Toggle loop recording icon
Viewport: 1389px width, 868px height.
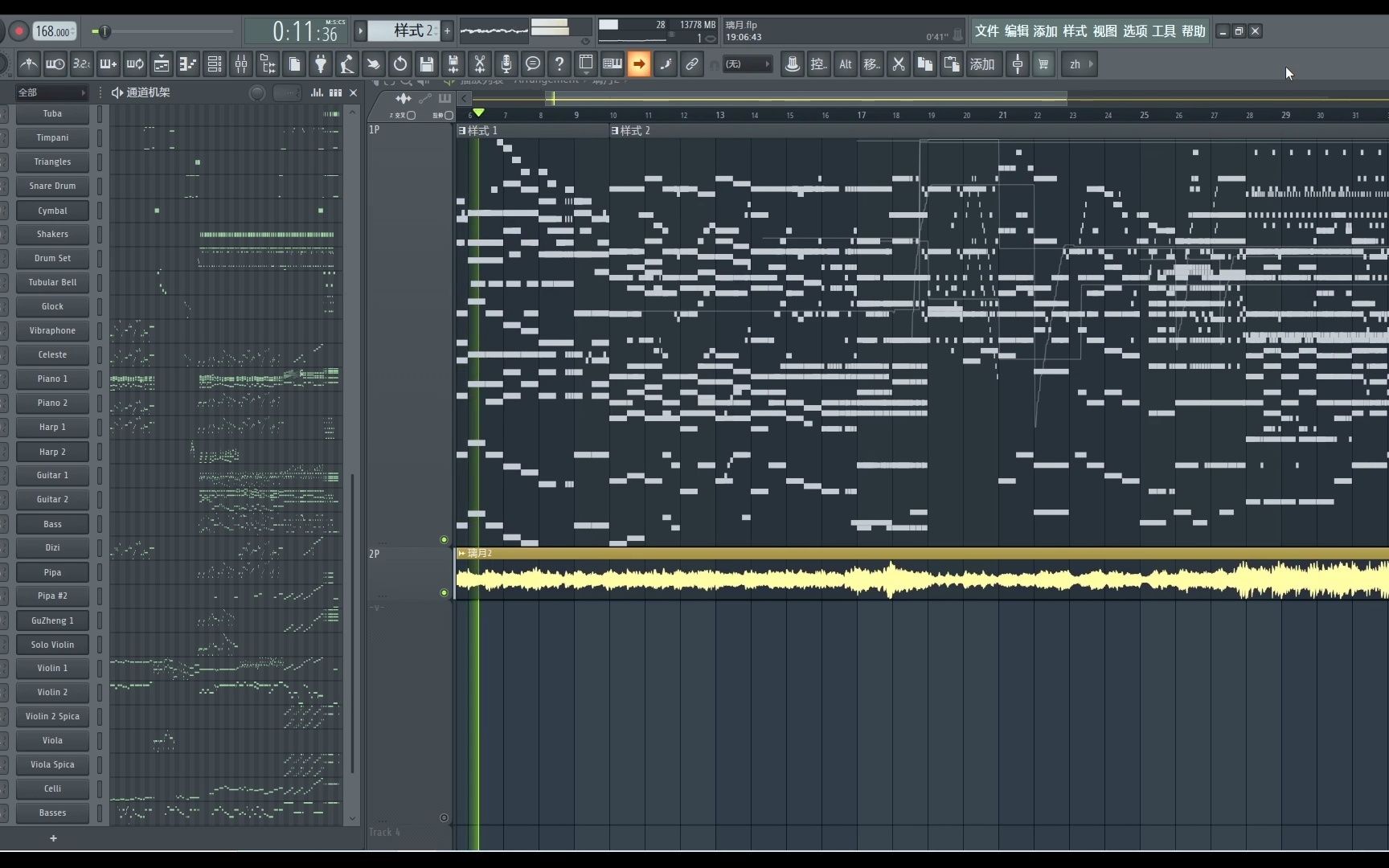click(x=135, y=64)
